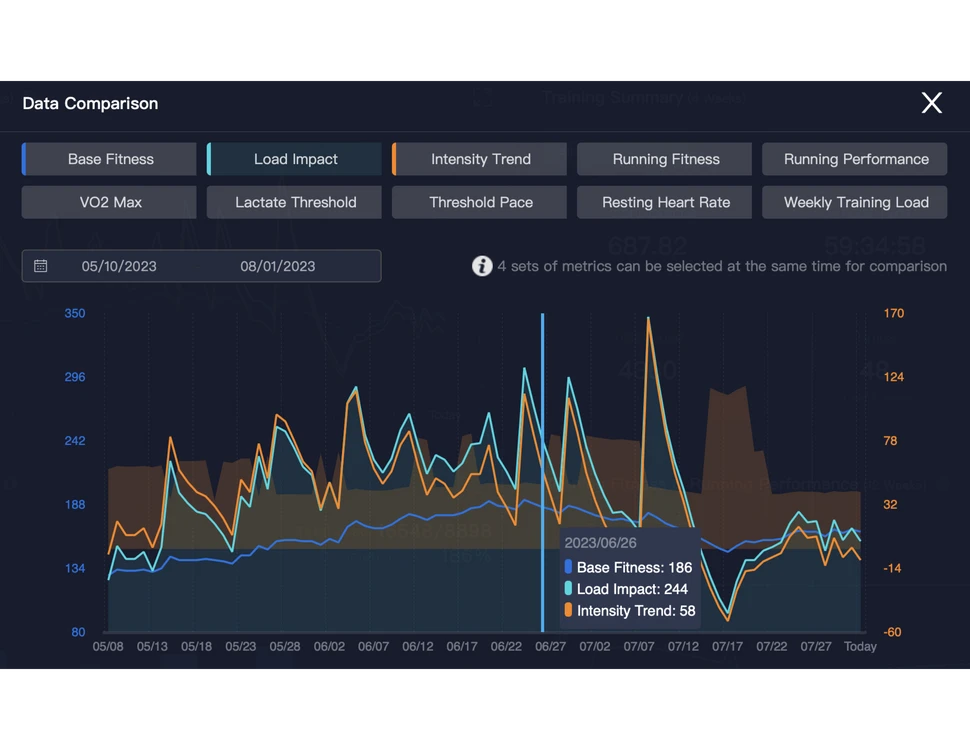The width and height of the screenshot is (970, 750).
Task: Deselect the Intensity Trend metric
Action: coord(480,159)
